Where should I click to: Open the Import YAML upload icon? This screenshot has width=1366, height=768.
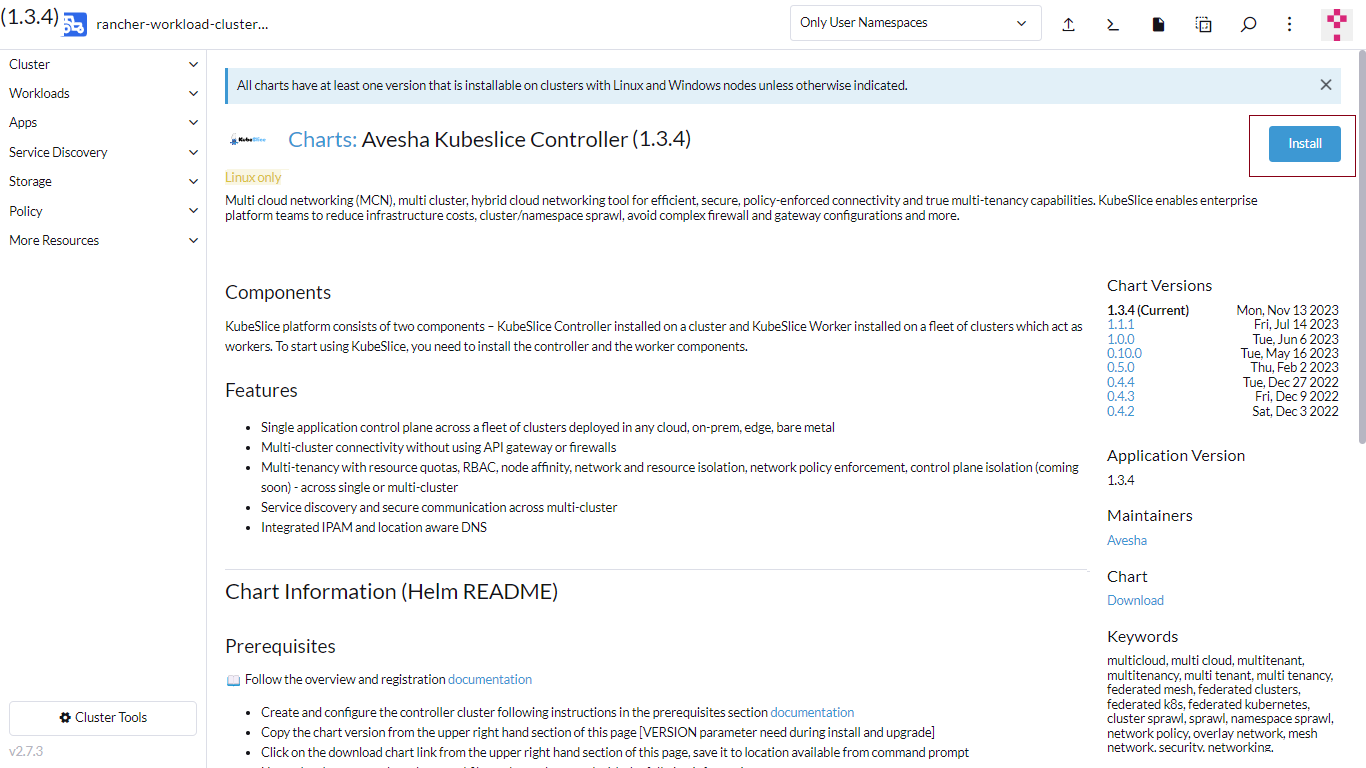click(1068, 25)
